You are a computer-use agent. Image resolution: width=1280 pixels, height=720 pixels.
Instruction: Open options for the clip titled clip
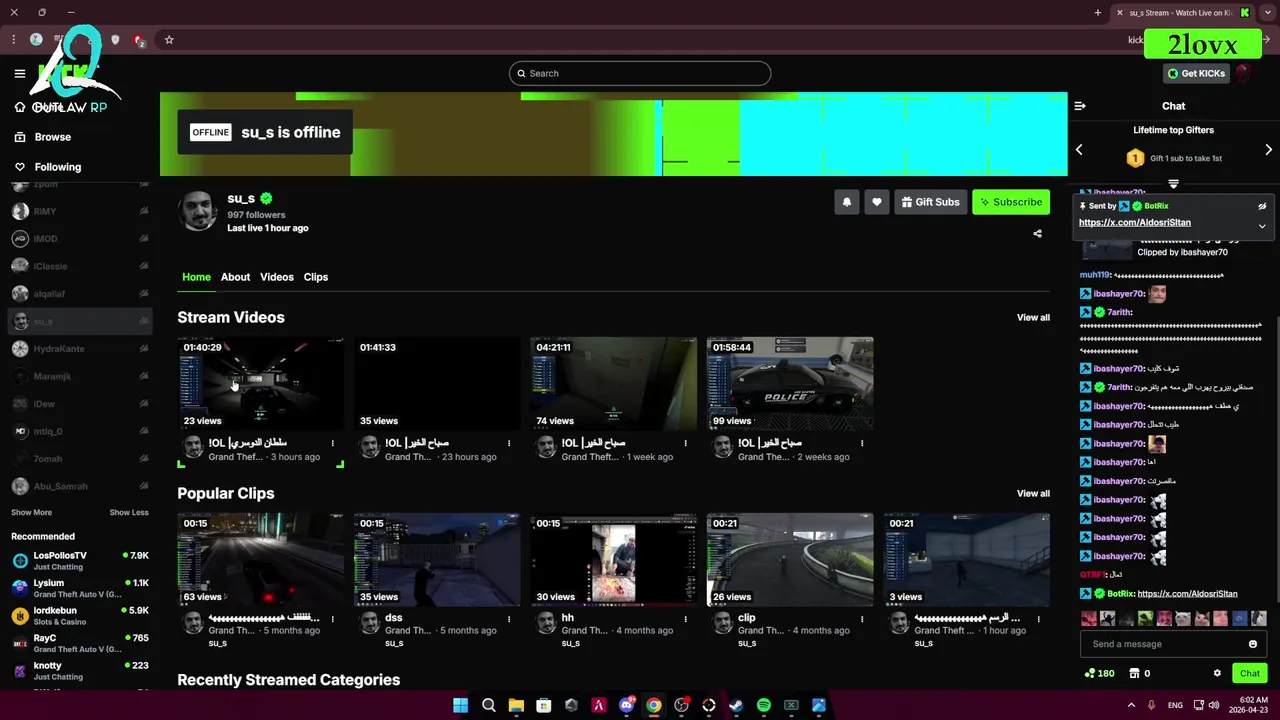(862, 619)
